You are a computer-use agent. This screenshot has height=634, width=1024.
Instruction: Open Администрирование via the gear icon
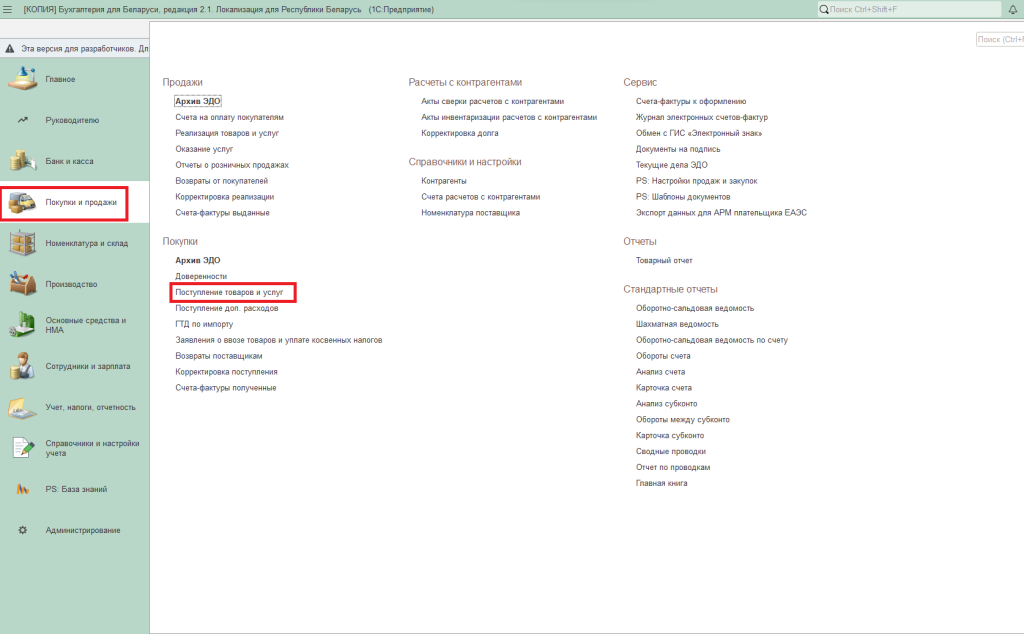coord(22,530)
